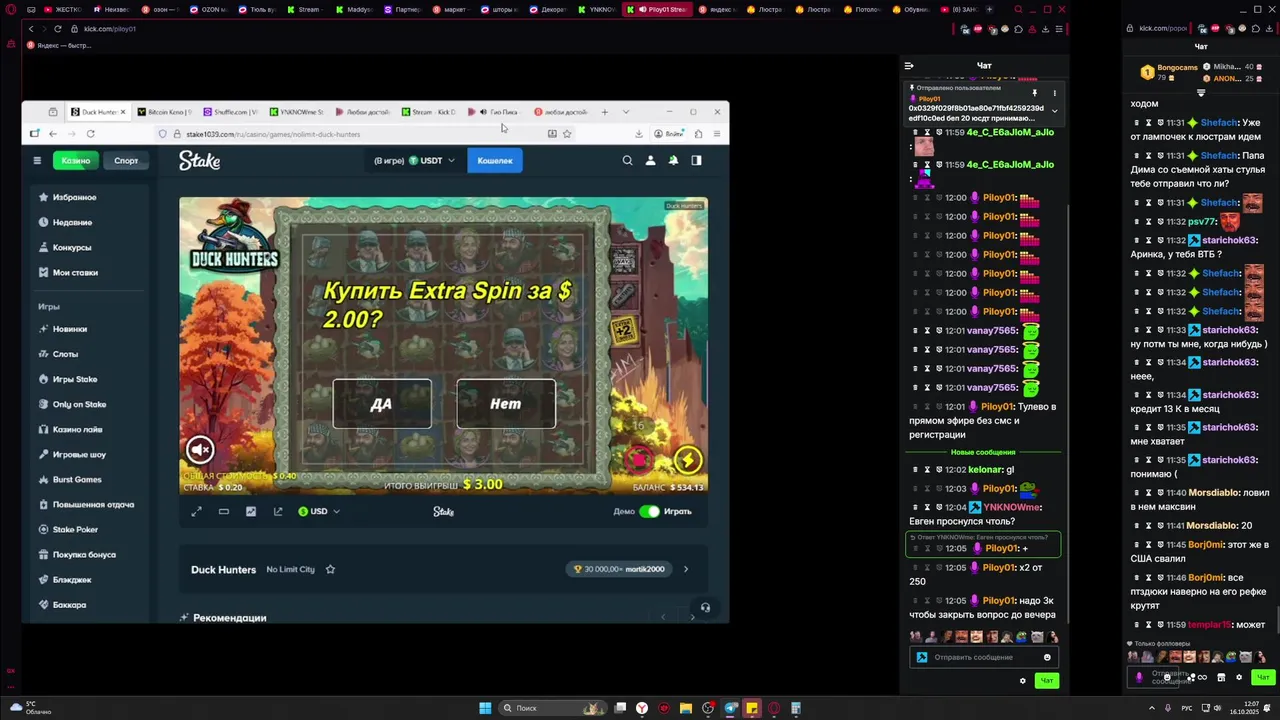
Task: Switch to Shuffle.com tab
Action: point(230,112)
